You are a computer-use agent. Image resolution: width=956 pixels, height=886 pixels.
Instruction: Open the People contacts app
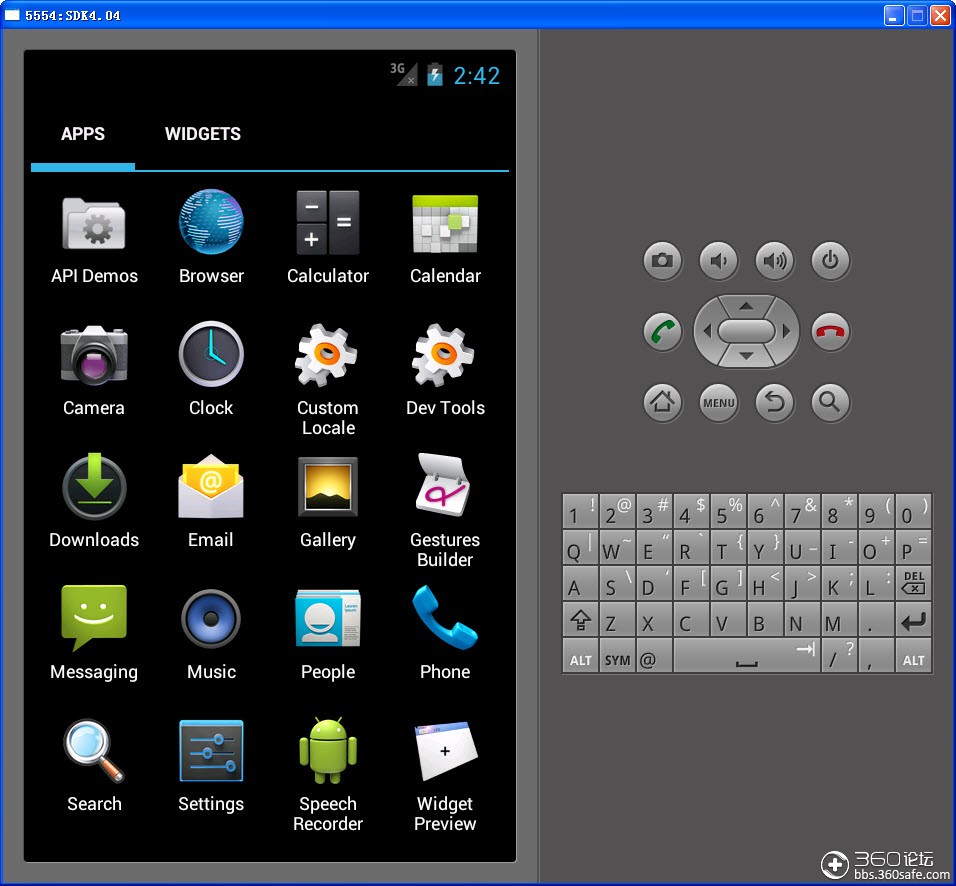point(328,635)
